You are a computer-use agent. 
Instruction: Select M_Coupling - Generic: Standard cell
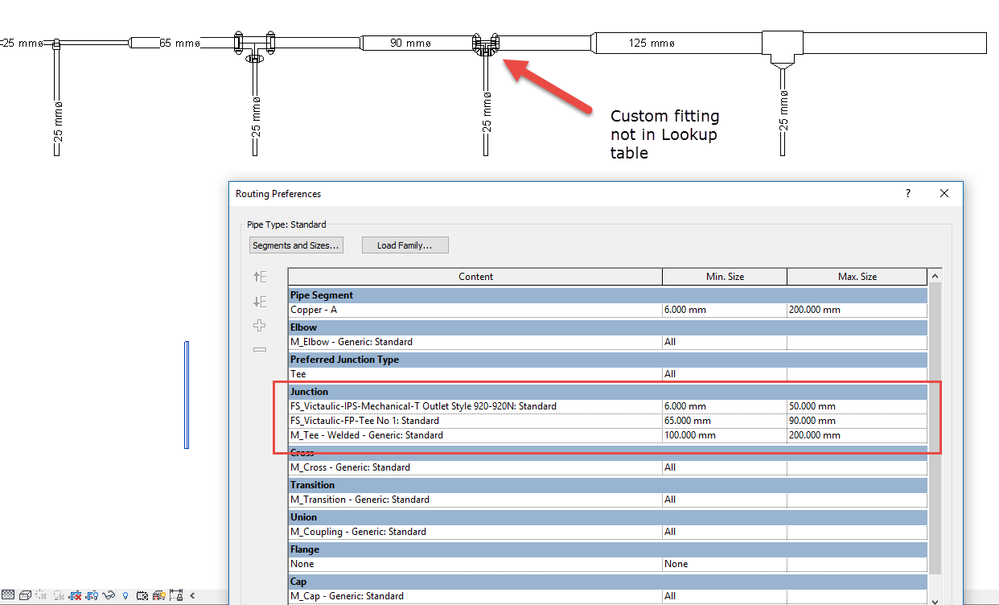[475, 531]
